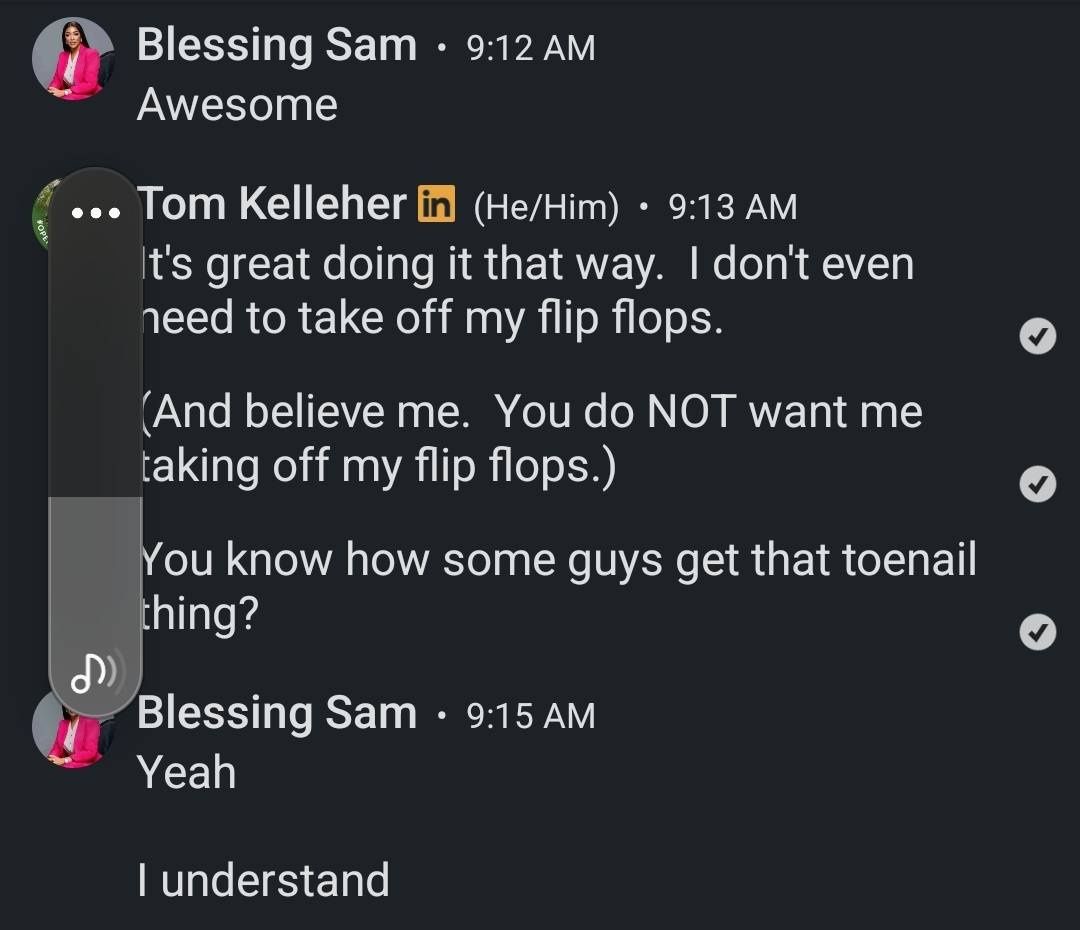
Task: Tap the (He/Him) pronoun label
Action: coord(546,207)
